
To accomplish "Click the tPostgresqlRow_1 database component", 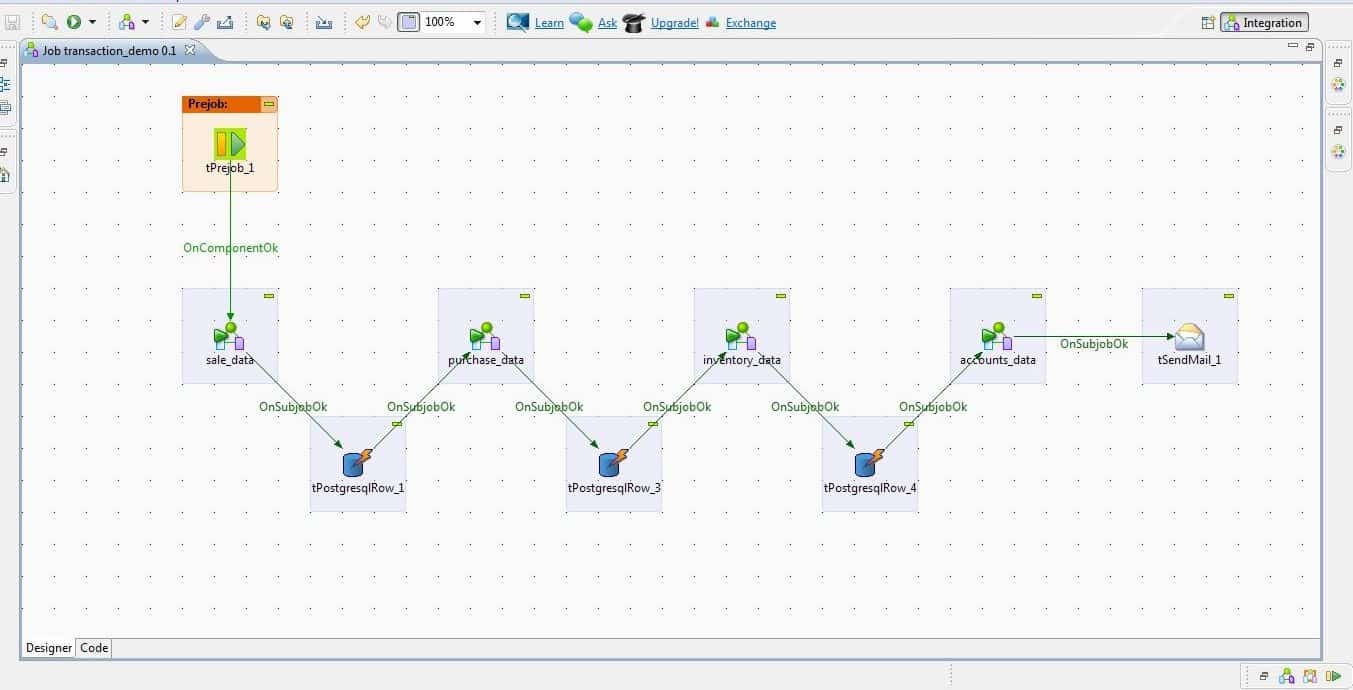I will 356,463.
